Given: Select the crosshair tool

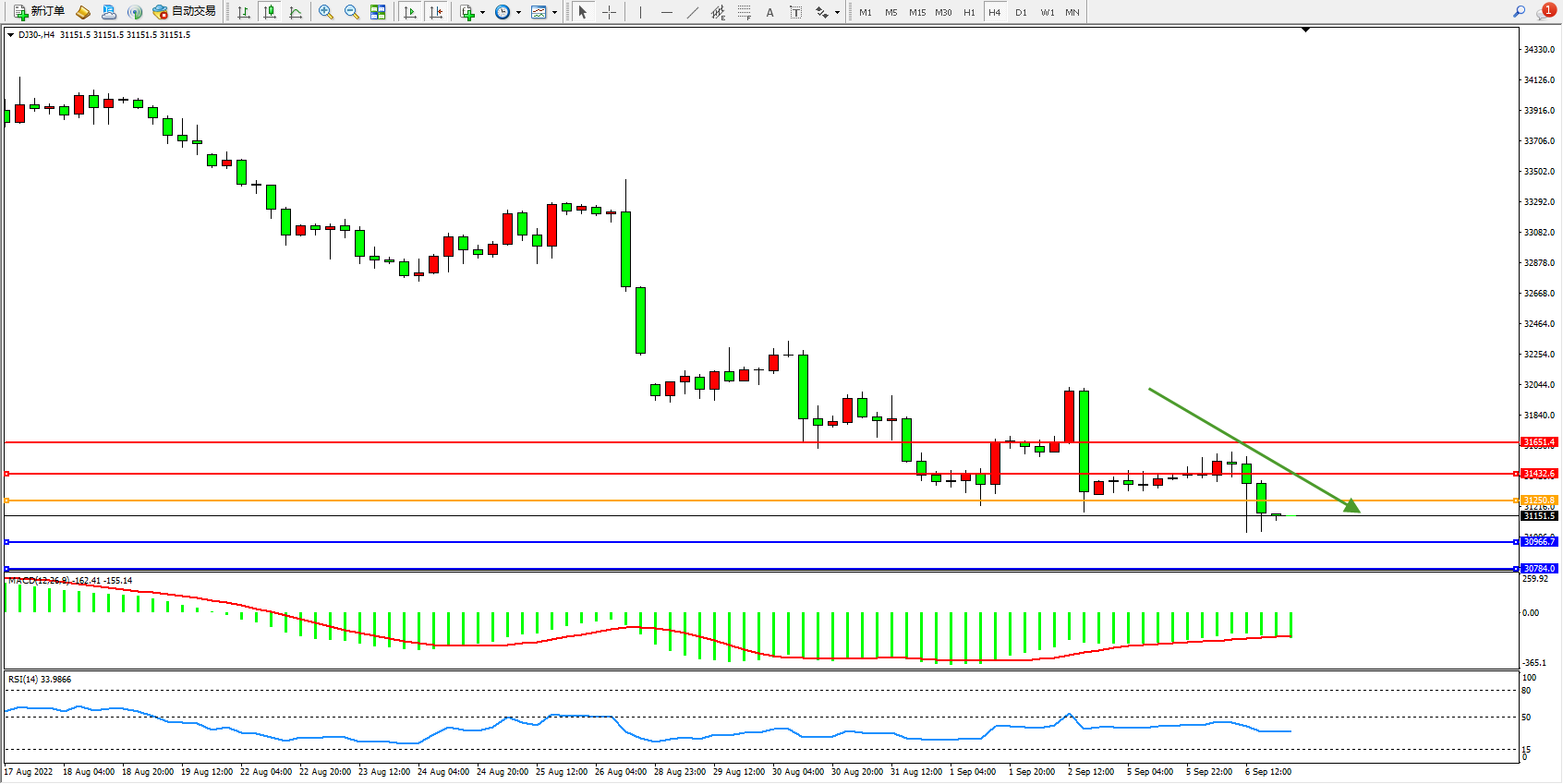Looking at the screenshot, I should [x=610, y=12].
